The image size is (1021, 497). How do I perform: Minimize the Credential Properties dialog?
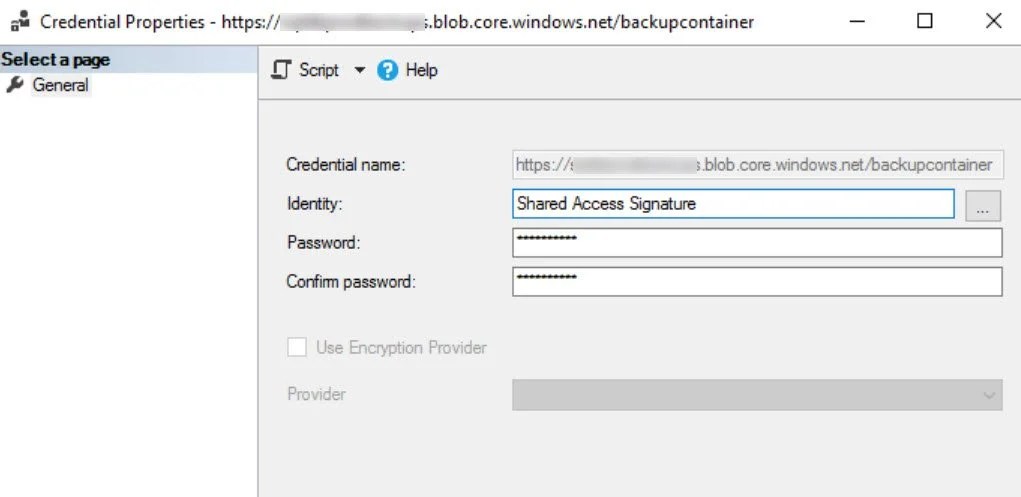pos(857,21)
